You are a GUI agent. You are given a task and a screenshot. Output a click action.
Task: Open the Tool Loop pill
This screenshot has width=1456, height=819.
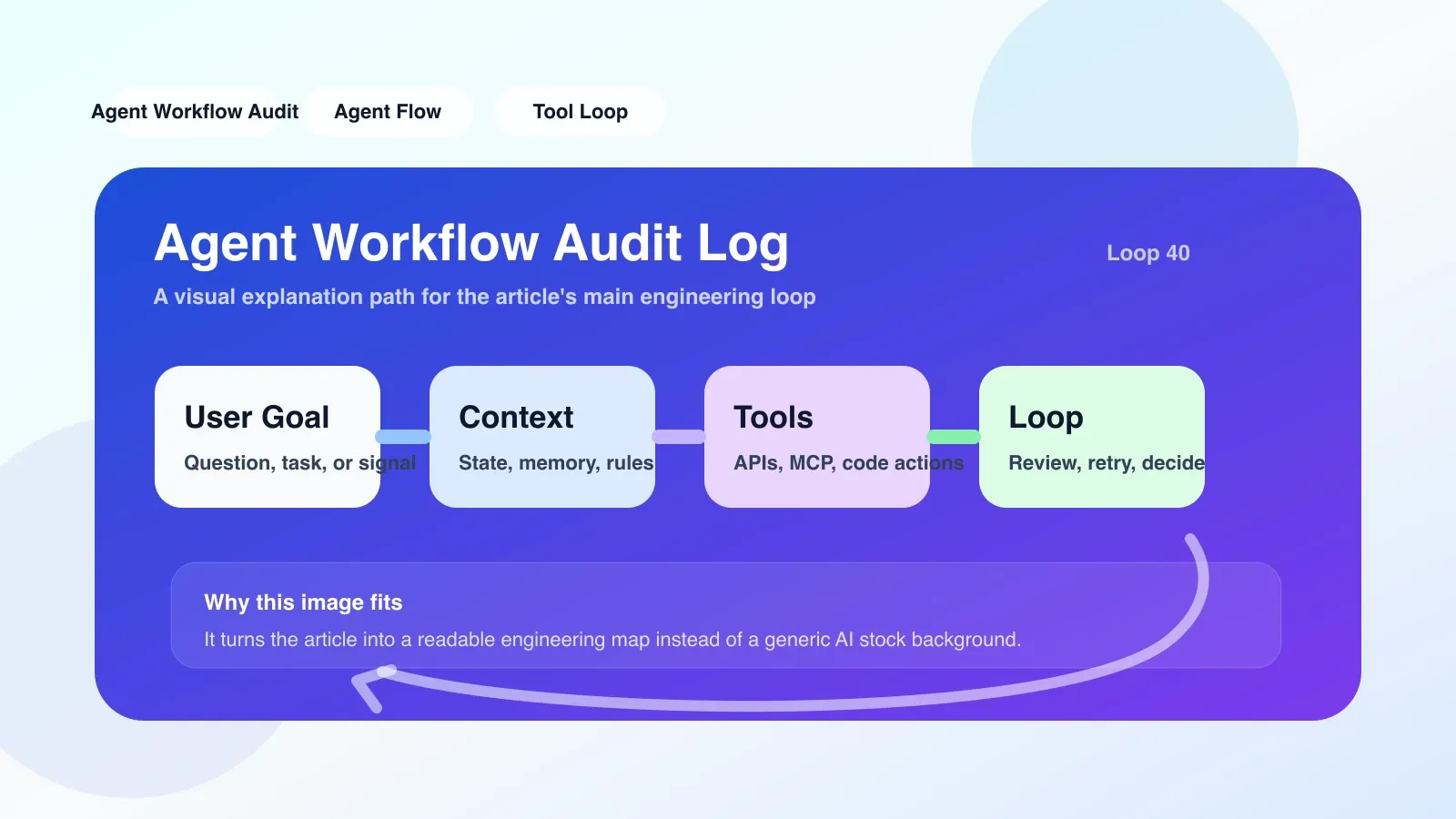coord(581,112)
